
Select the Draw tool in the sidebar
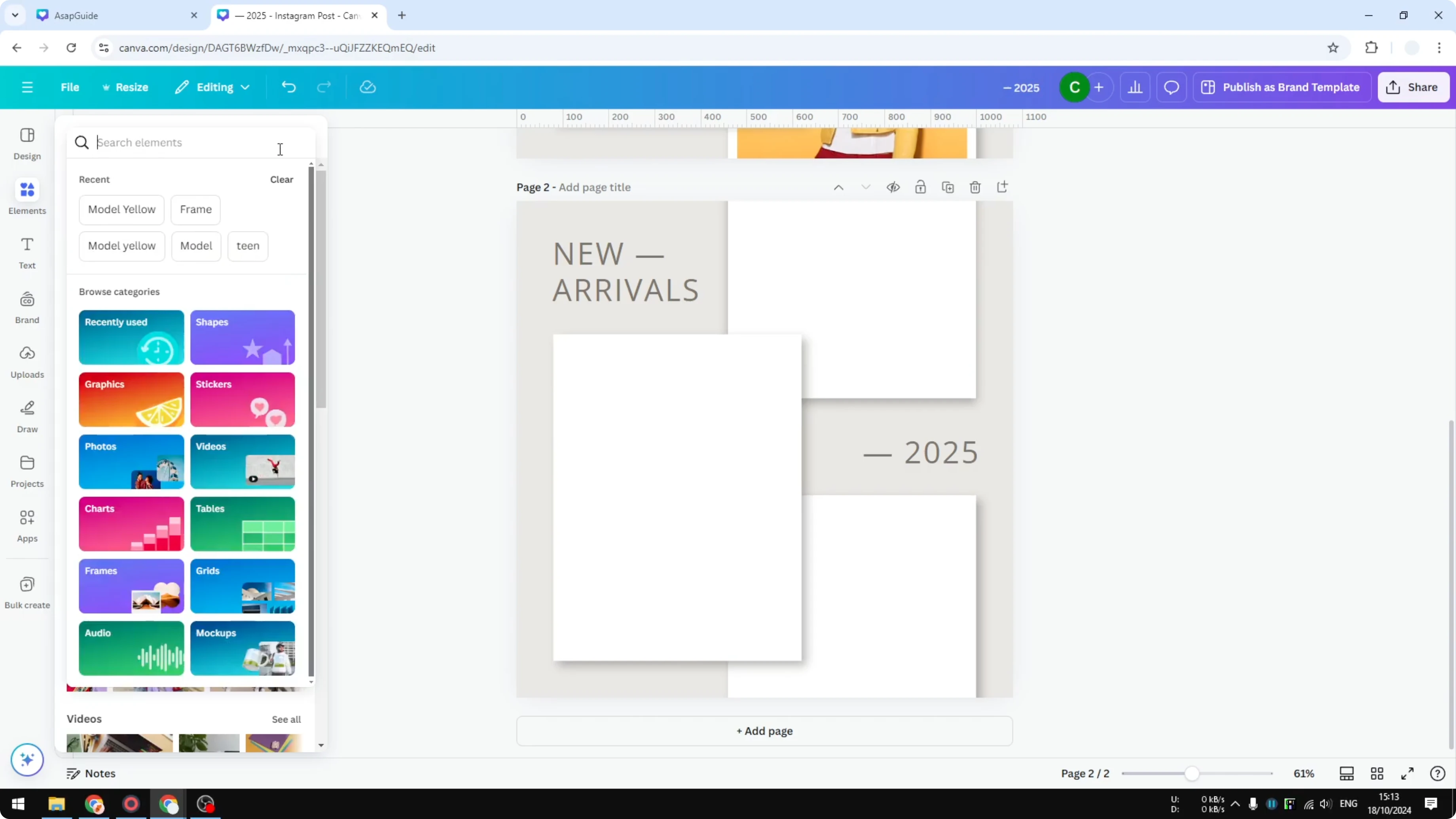click(x=27, y=417)
